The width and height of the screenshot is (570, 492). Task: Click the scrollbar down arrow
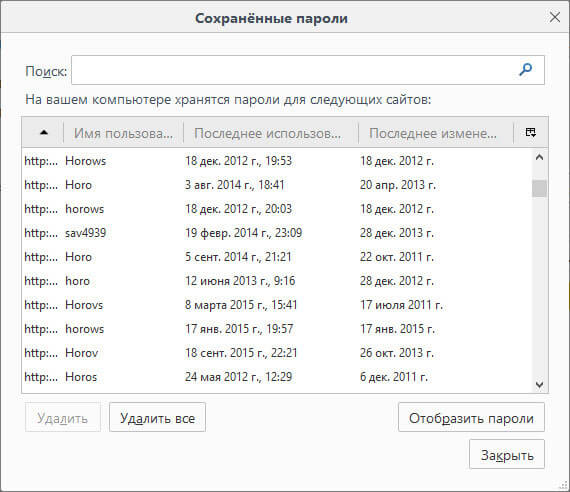click(x=539, y=384)
